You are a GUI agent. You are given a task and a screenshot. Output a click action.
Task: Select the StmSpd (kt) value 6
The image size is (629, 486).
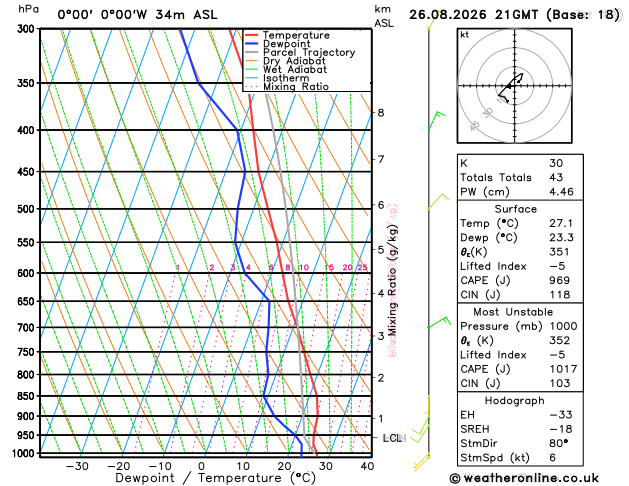(x=552, y=458)
